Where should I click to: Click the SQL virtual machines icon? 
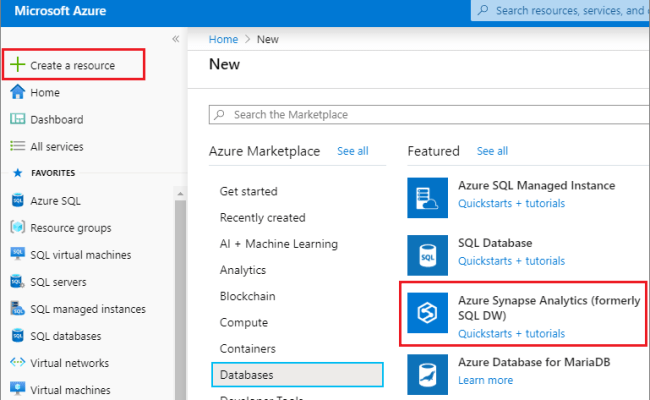pos(17,254)
